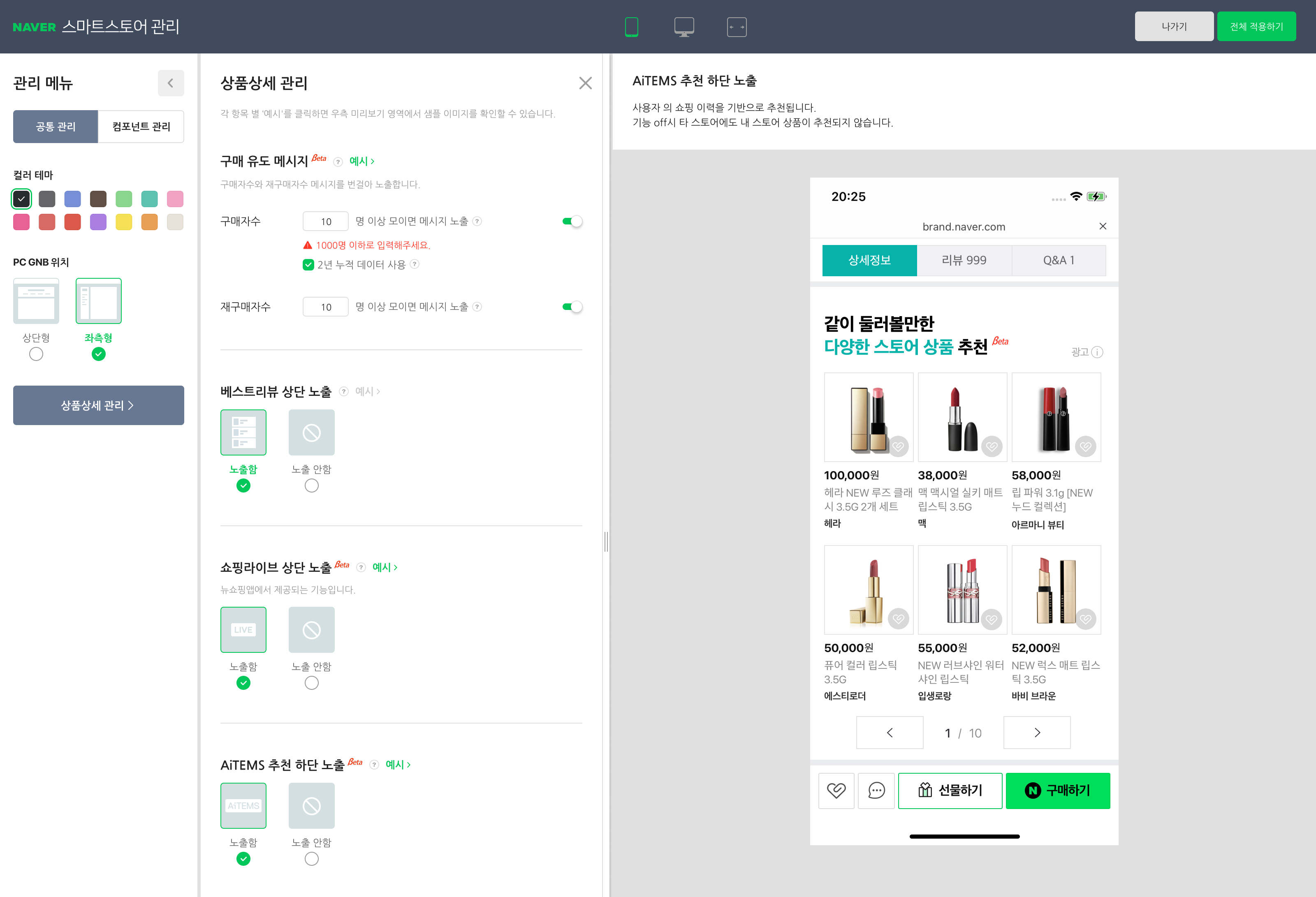The width and height of the screenshot is (1316, 897).
Task: Collapse the 관리 메뉴 sidebar
Action: 170,83
